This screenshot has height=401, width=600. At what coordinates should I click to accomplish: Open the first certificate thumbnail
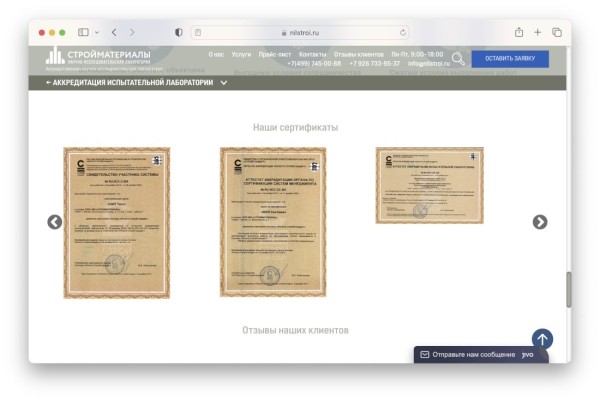[x=117, y=222]
